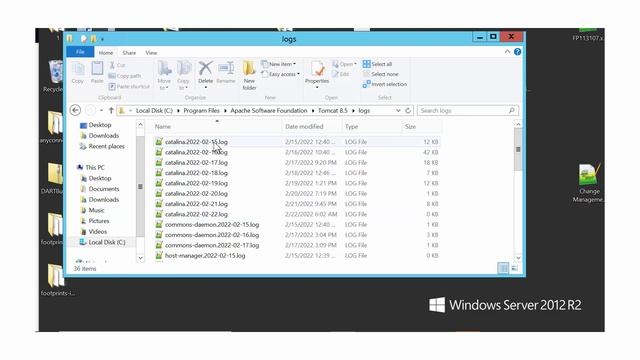This screenshot has height=360, width=640.
Task: Select Documents under This PC
Action: click(x=100, y=189)
